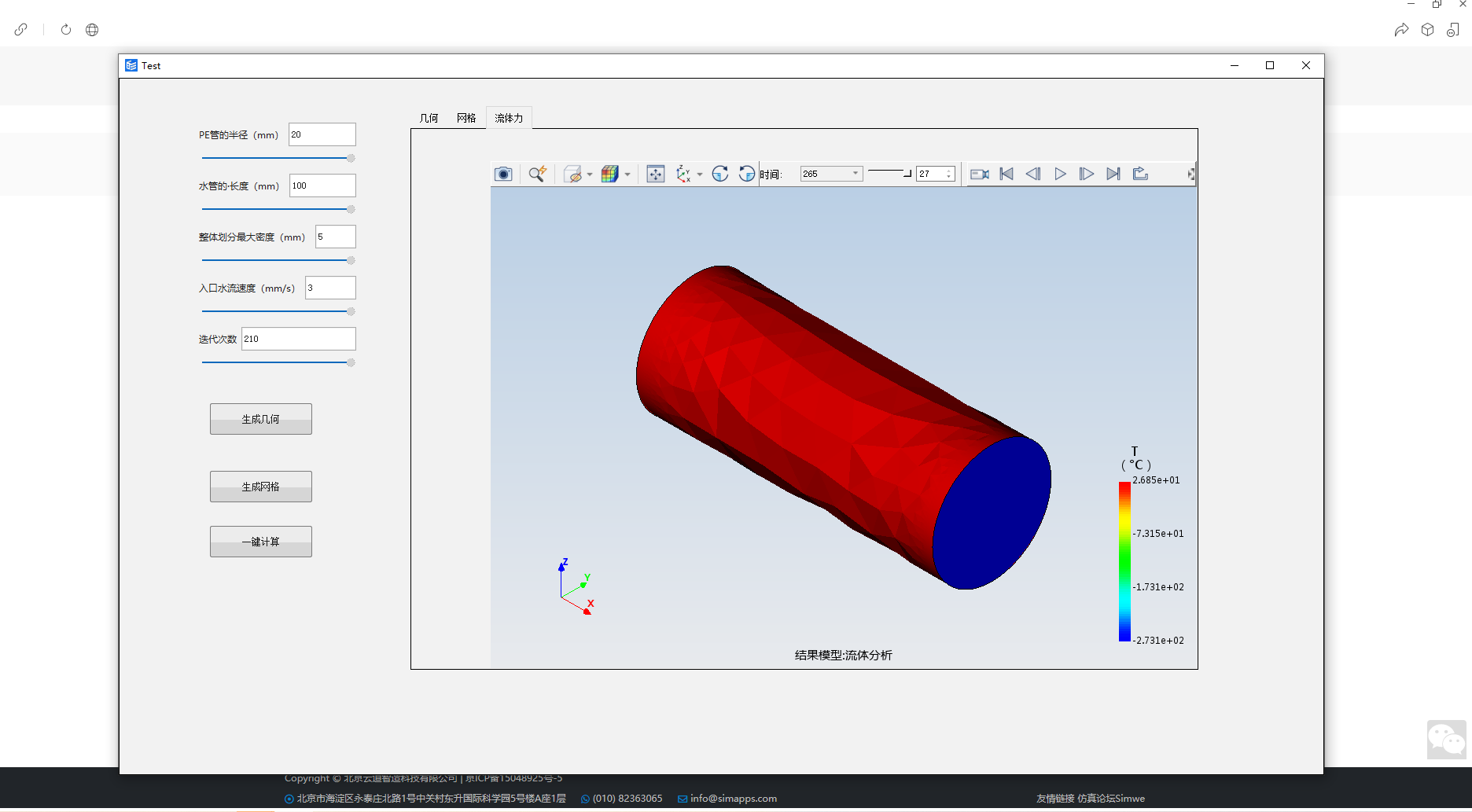Step back one frame
This screenshot has width=1472, height=812.
pyautogui.click(x=1033, y=174)
